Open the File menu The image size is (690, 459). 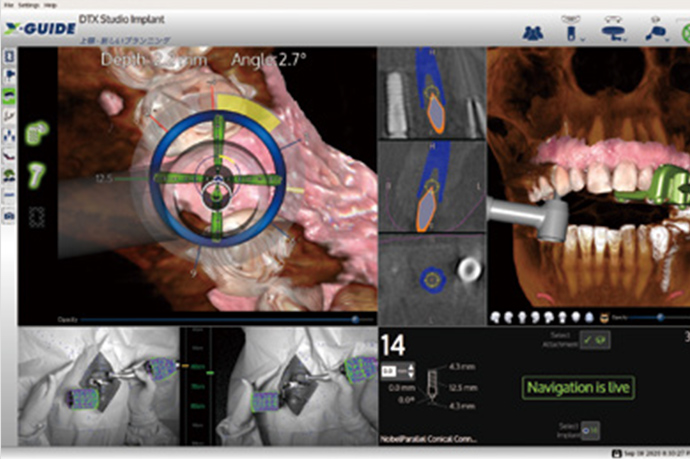(x=7, y=4)
